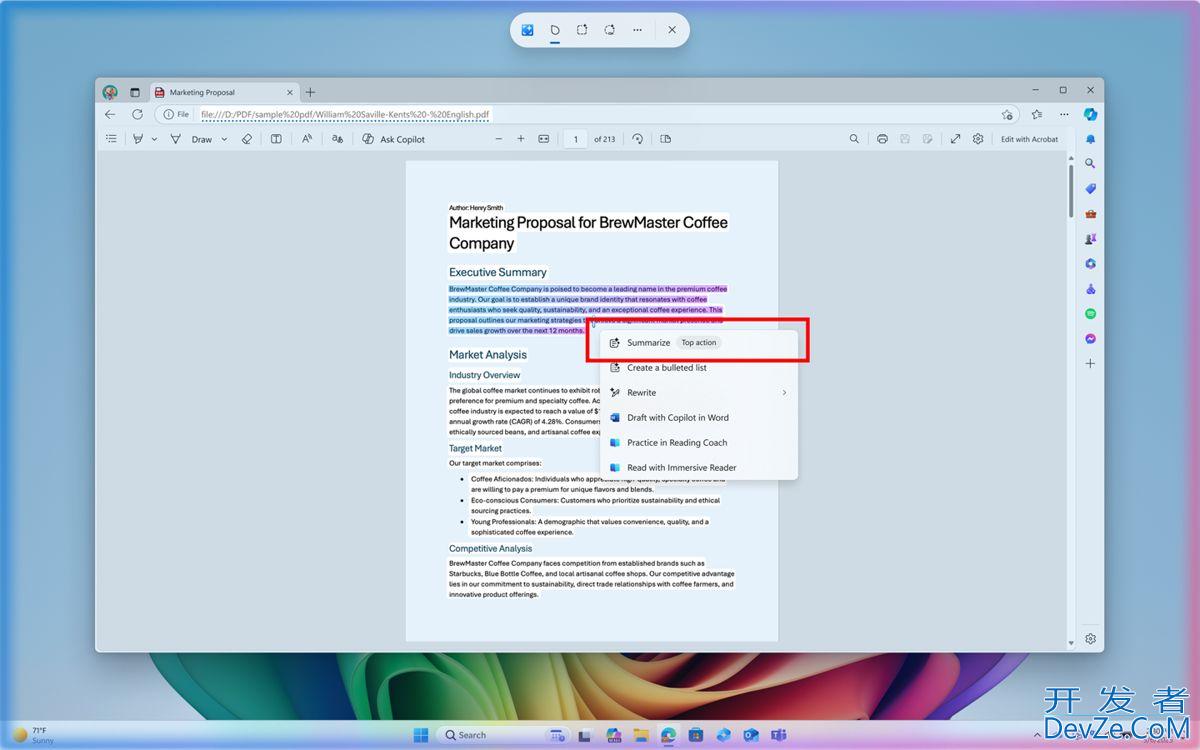This screenshot has width=1200, height=750.
Task: Zoom in using the plus button
Action: click(x=520, y=139)
